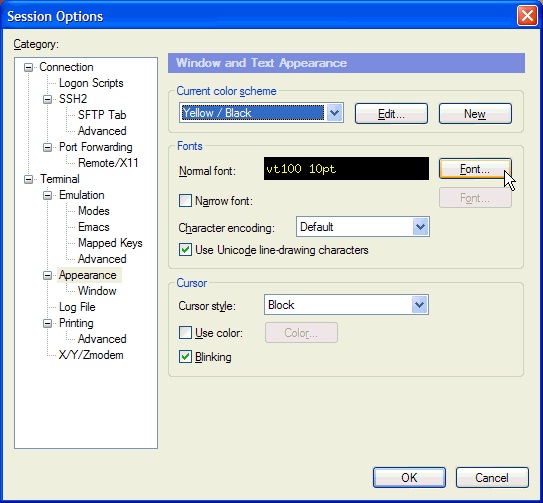Select Mapped Keys category

(110, 243)
